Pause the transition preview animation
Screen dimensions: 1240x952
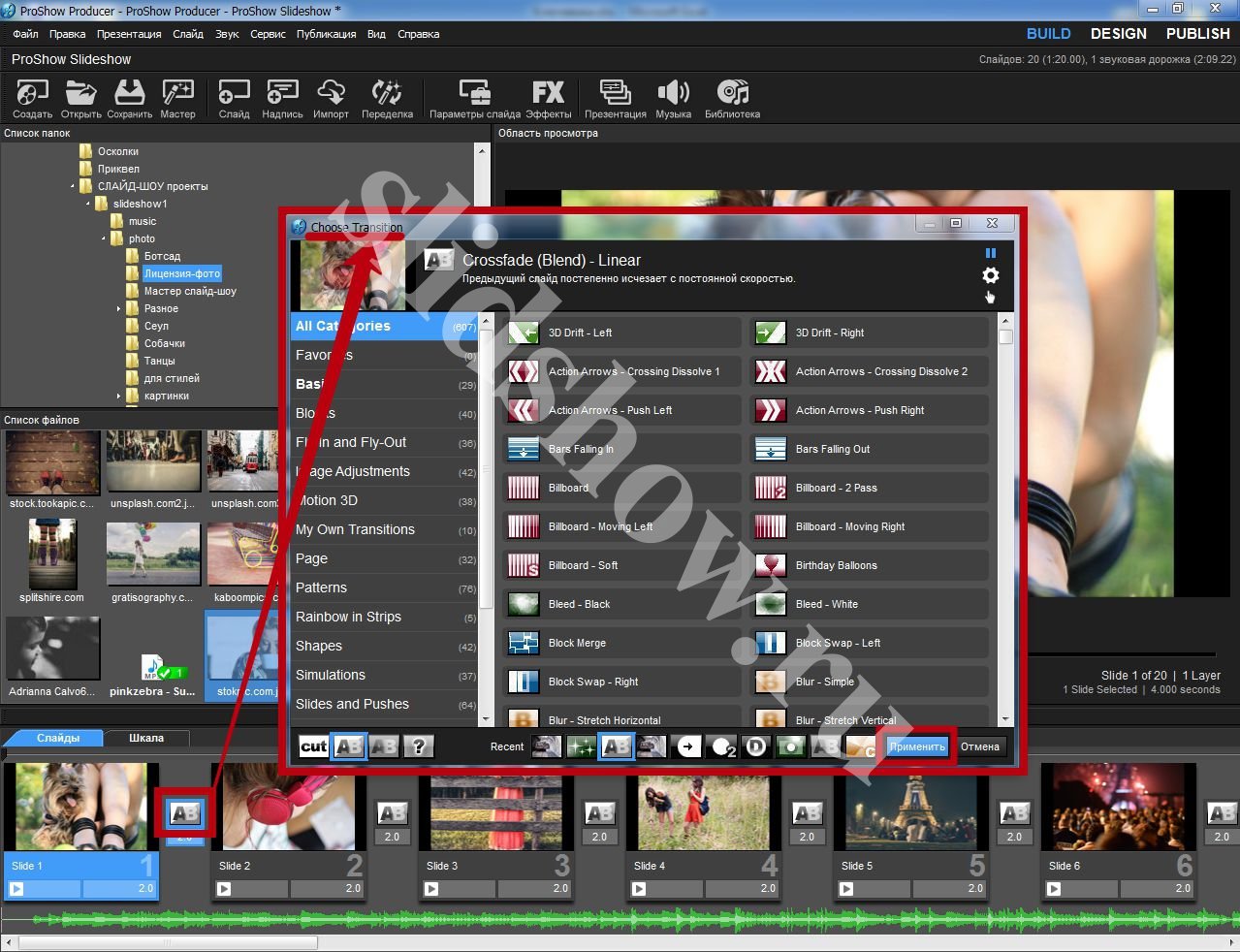point(990,253)
